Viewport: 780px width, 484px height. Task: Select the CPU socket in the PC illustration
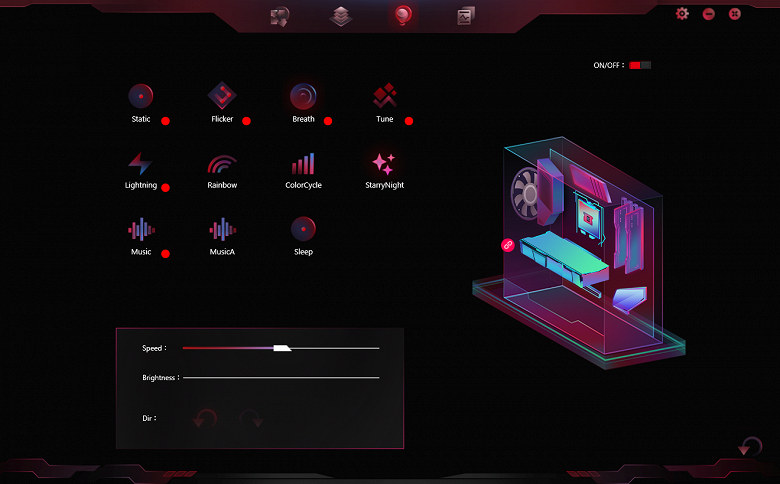[x=588, y=218]
